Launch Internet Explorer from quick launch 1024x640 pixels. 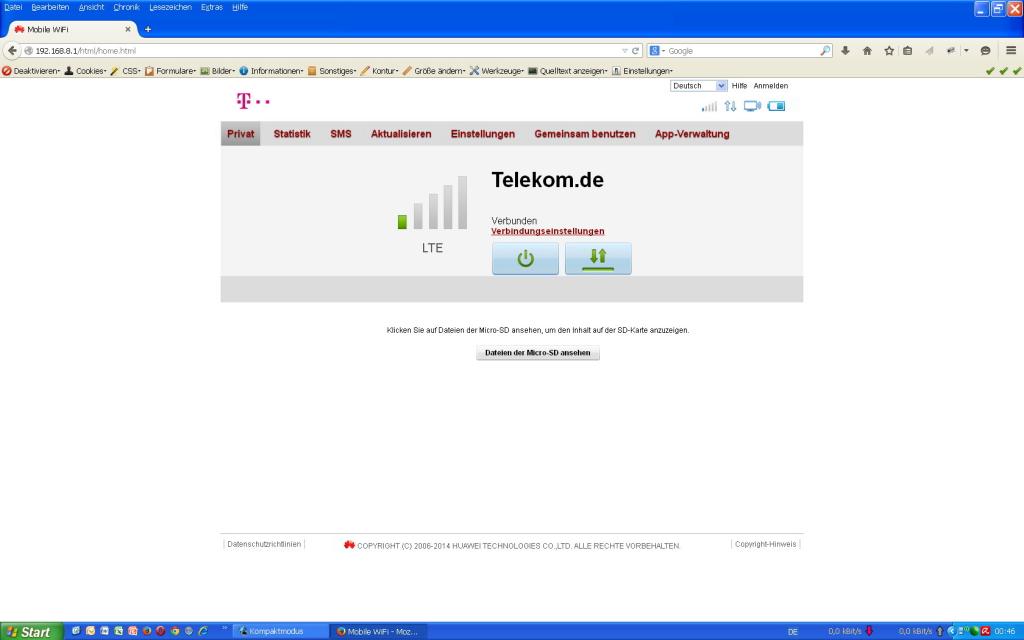[x=203, y=631]
